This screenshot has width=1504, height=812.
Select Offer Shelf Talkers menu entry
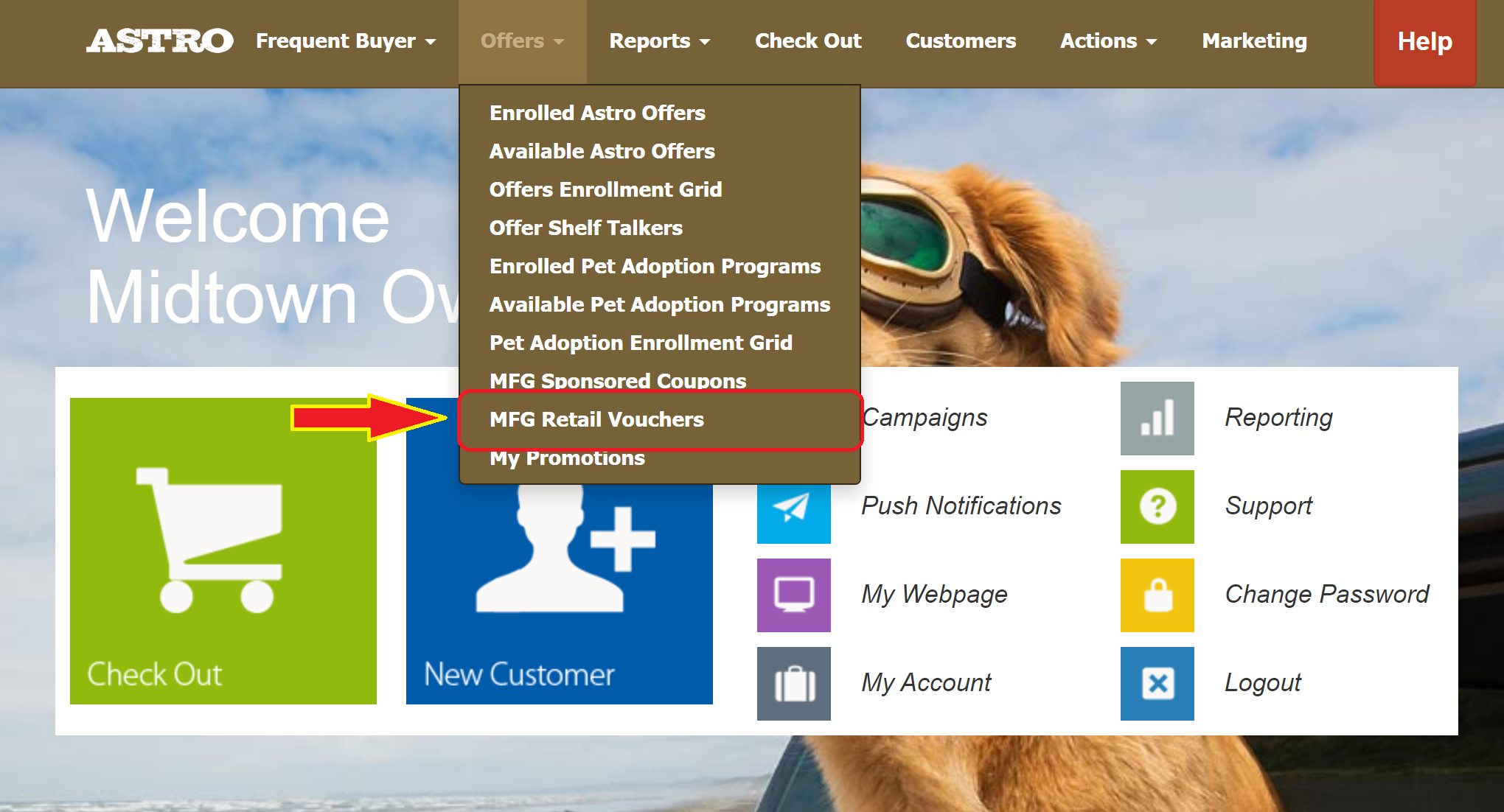pos(585,228)
